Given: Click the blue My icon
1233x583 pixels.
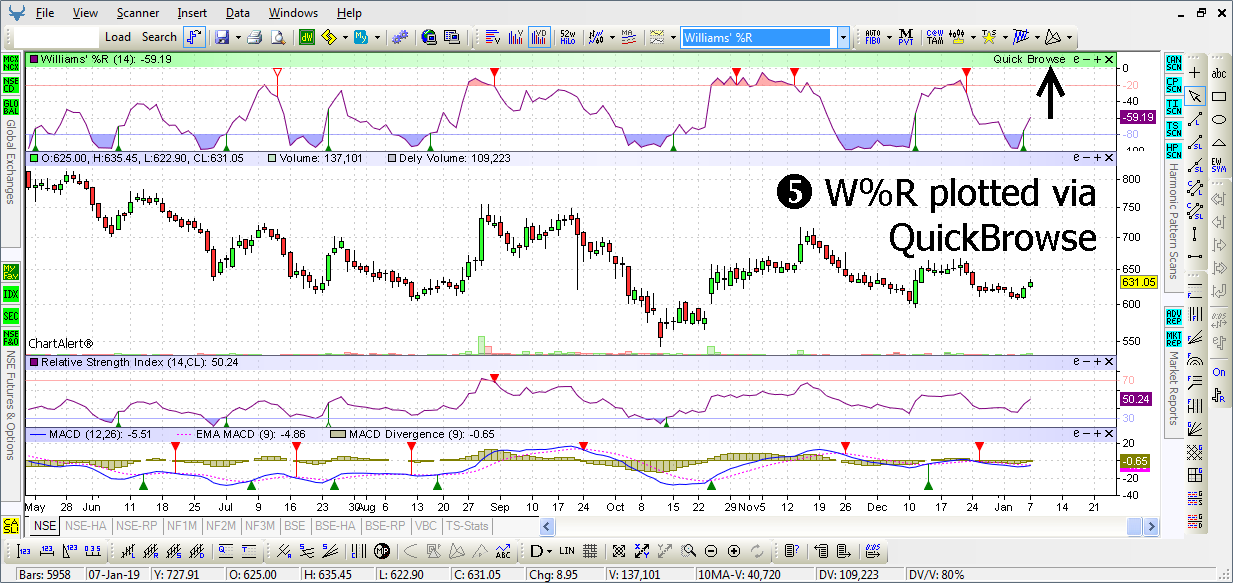Looking at the screenshot, I should pos(360,37).
